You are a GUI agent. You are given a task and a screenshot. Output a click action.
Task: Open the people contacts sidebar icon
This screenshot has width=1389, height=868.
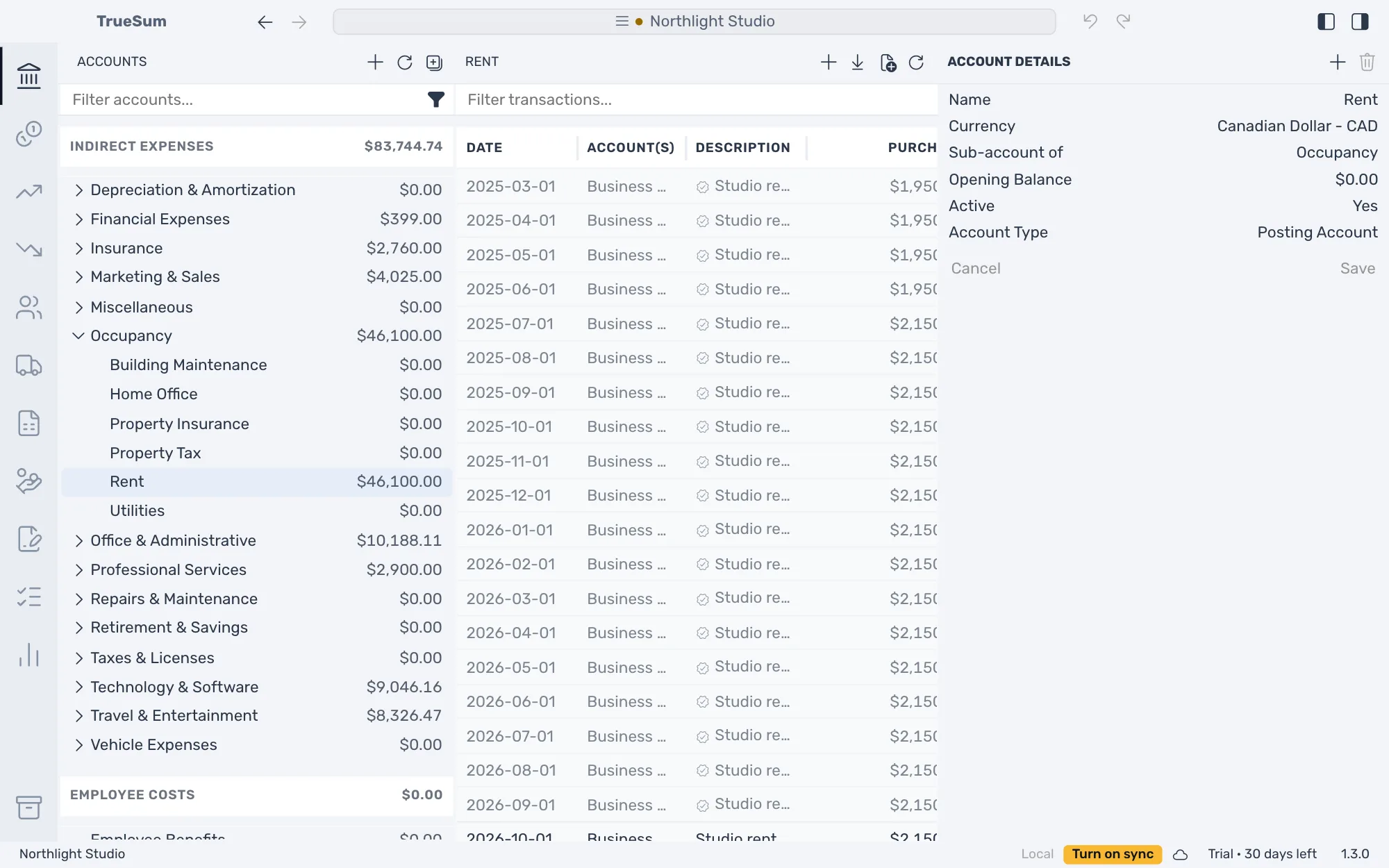coord(28,307)
